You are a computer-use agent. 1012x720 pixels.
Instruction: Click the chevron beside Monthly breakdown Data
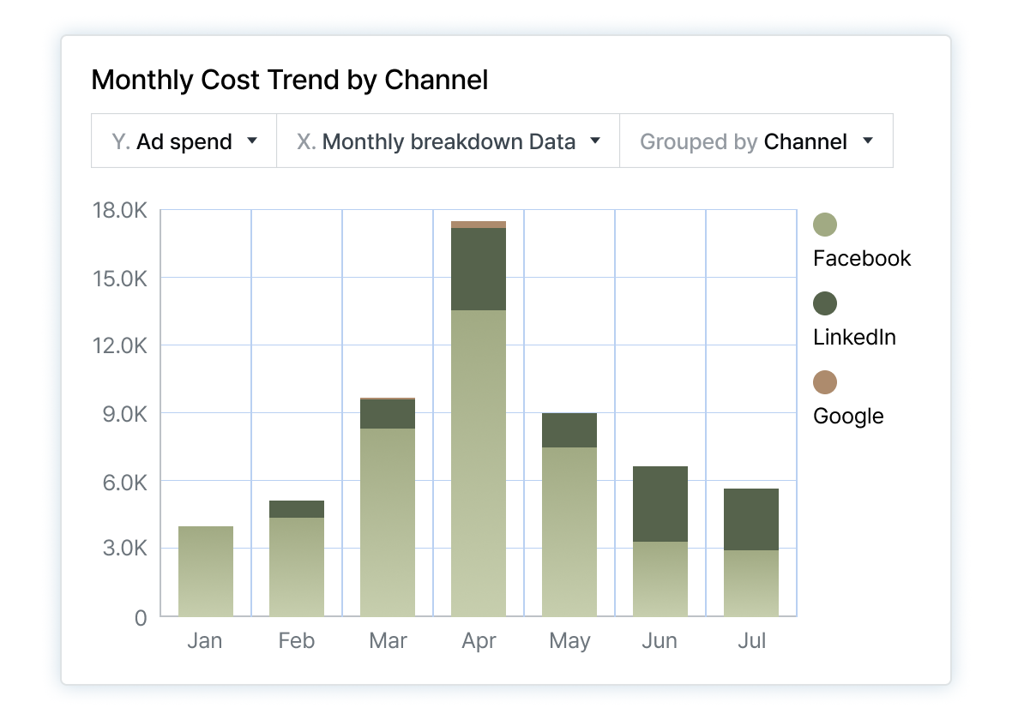(x=596, y=141)
